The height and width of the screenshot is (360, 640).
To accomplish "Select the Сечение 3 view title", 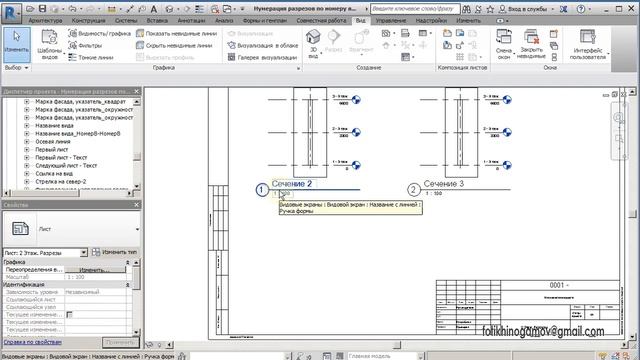I will [x=444, y=184].
